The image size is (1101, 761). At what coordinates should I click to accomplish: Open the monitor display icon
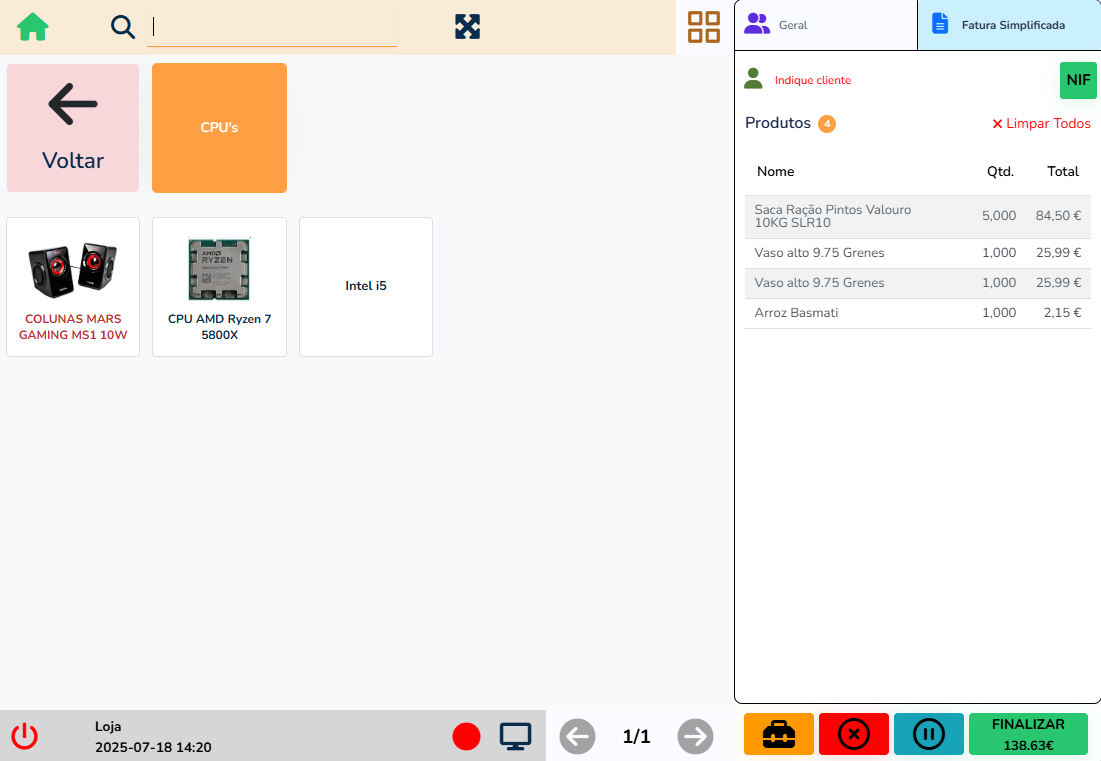pyautogui.click(x=515, y=737)
